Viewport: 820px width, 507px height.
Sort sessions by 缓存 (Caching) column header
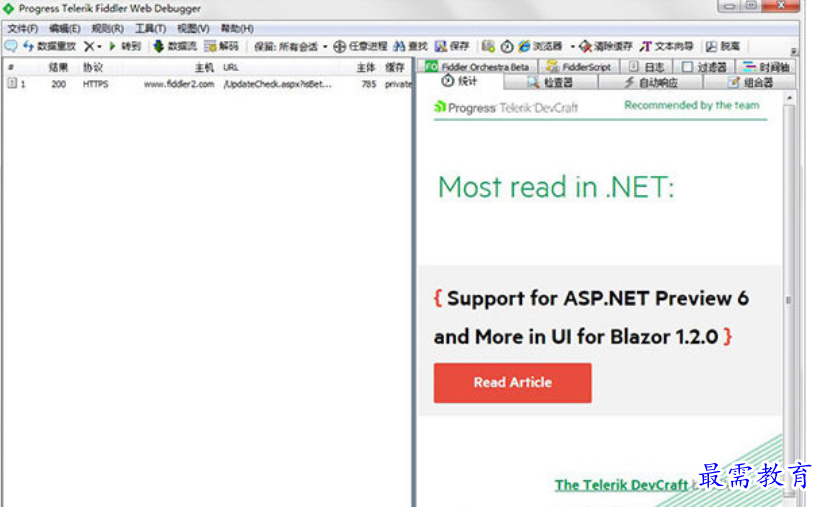pos(395,67)
